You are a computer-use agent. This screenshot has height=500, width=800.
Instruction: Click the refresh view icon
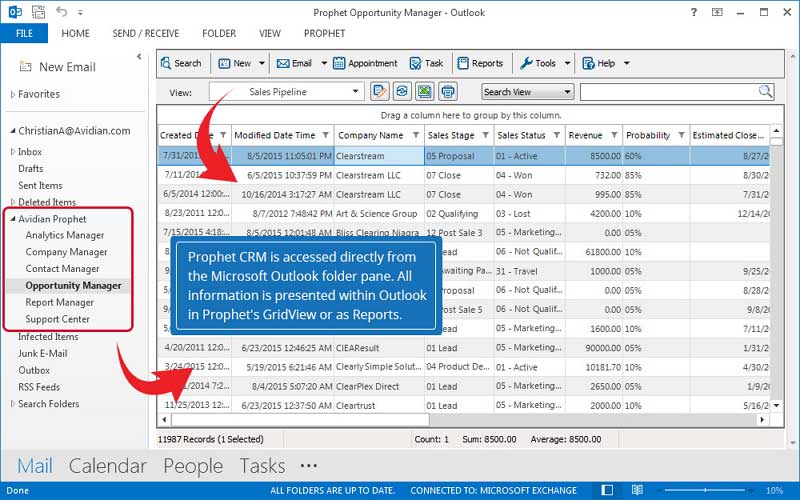tap(402, 92)
